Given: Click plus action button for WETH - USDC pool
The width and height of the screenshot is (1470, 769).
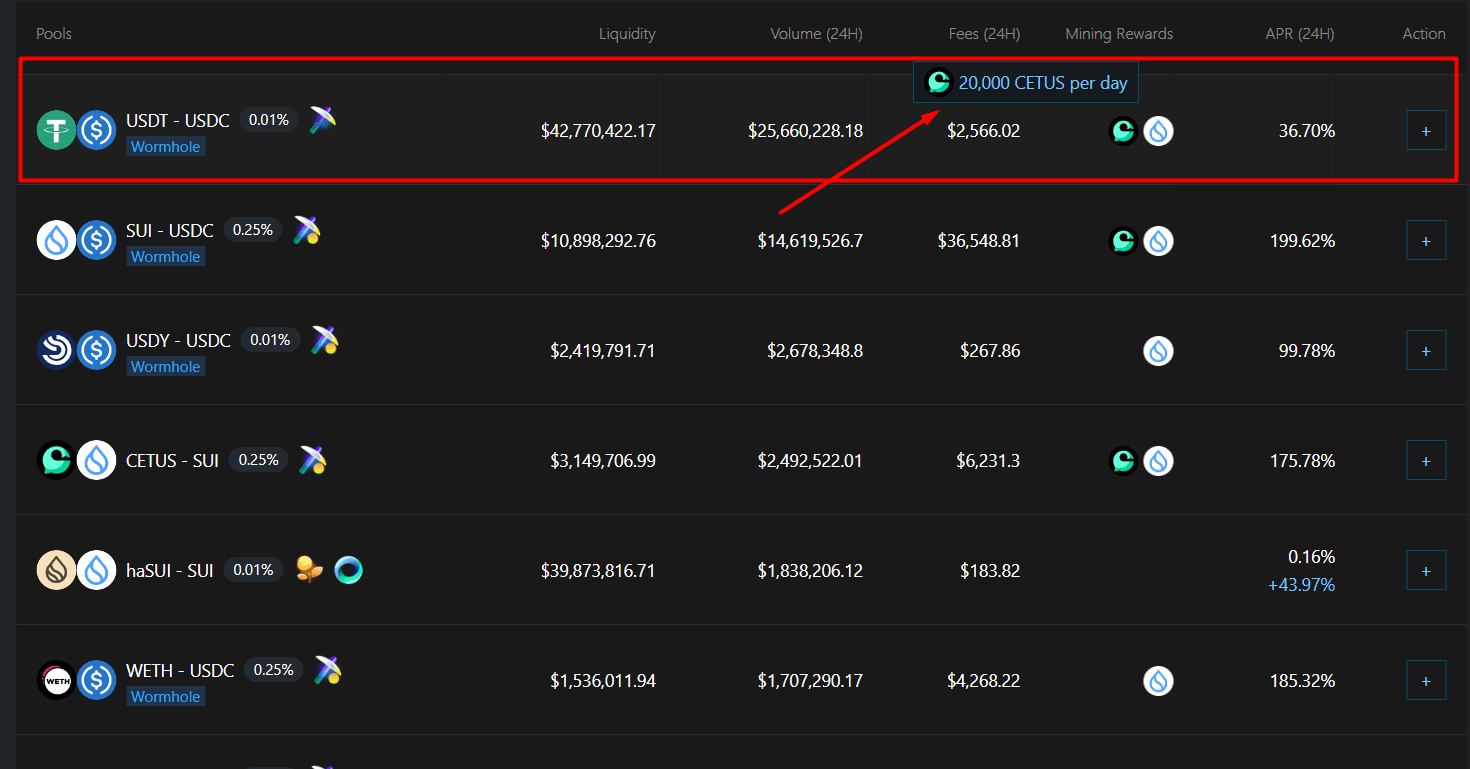Looking at the screenshot, I should pos(1426,680).
